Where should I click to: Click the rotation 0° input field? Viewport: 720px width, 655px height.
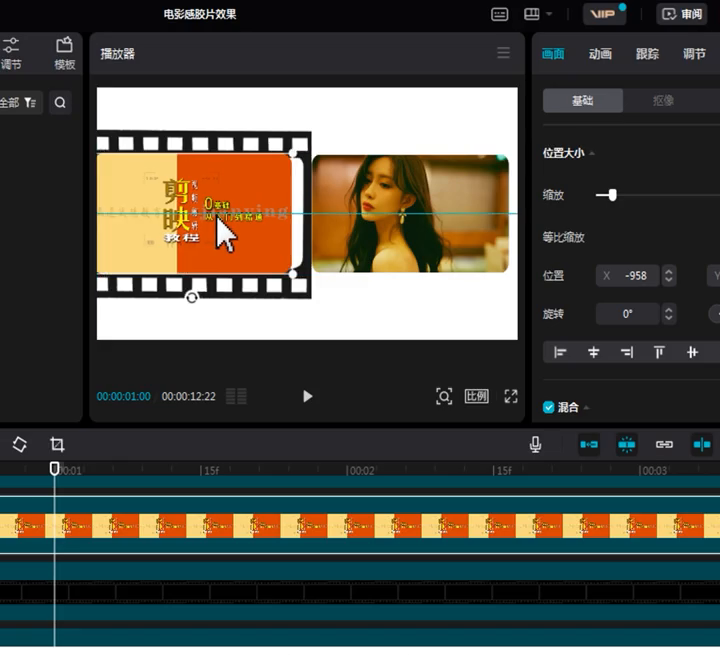(x=627, y=314)
